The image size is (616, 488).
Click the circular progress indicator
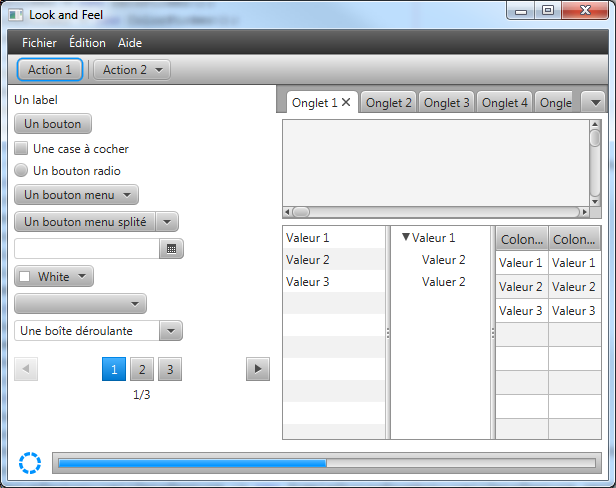30,463
